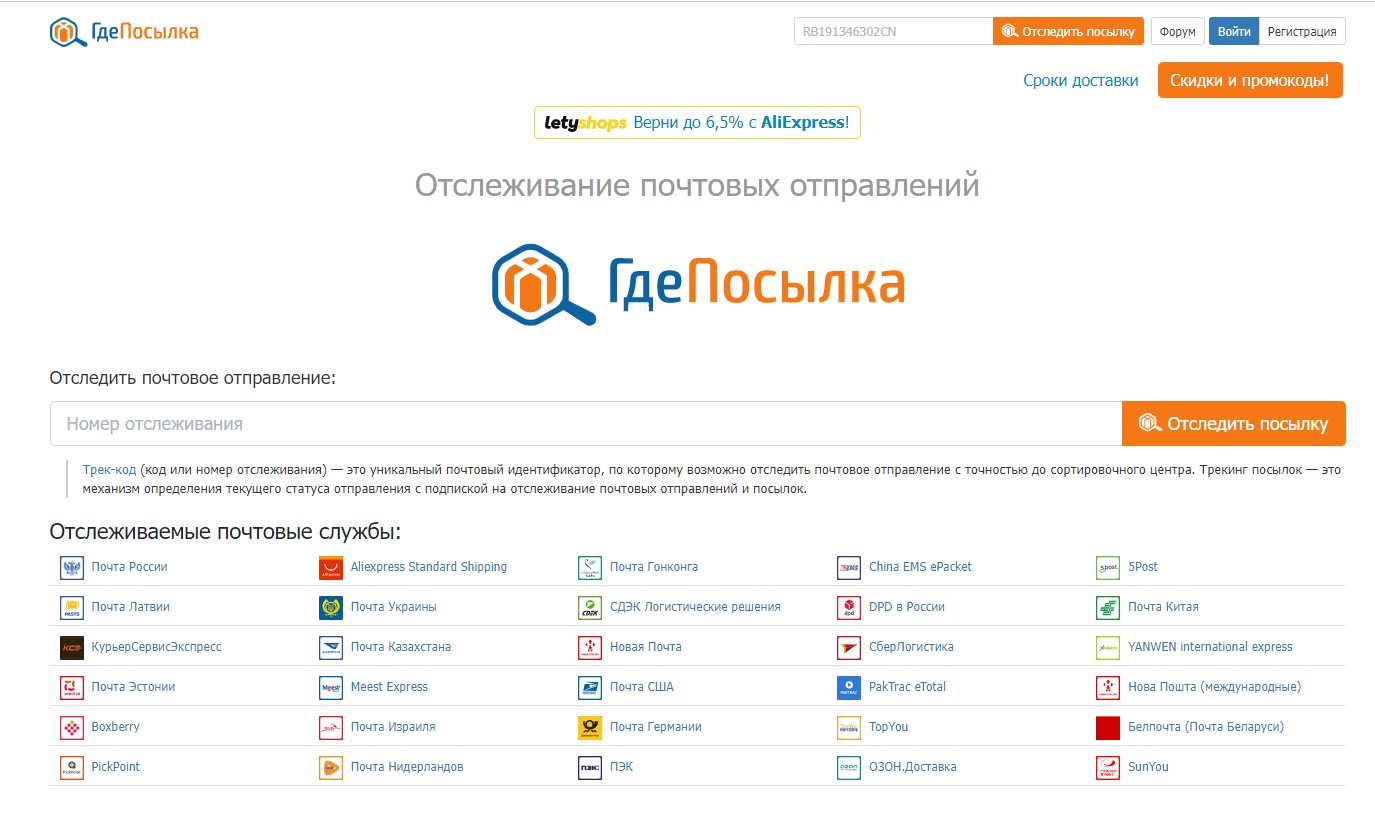Click the ПЭК logo icon
The width and height of the screenshot is (1375, 816).
point(590,768)
